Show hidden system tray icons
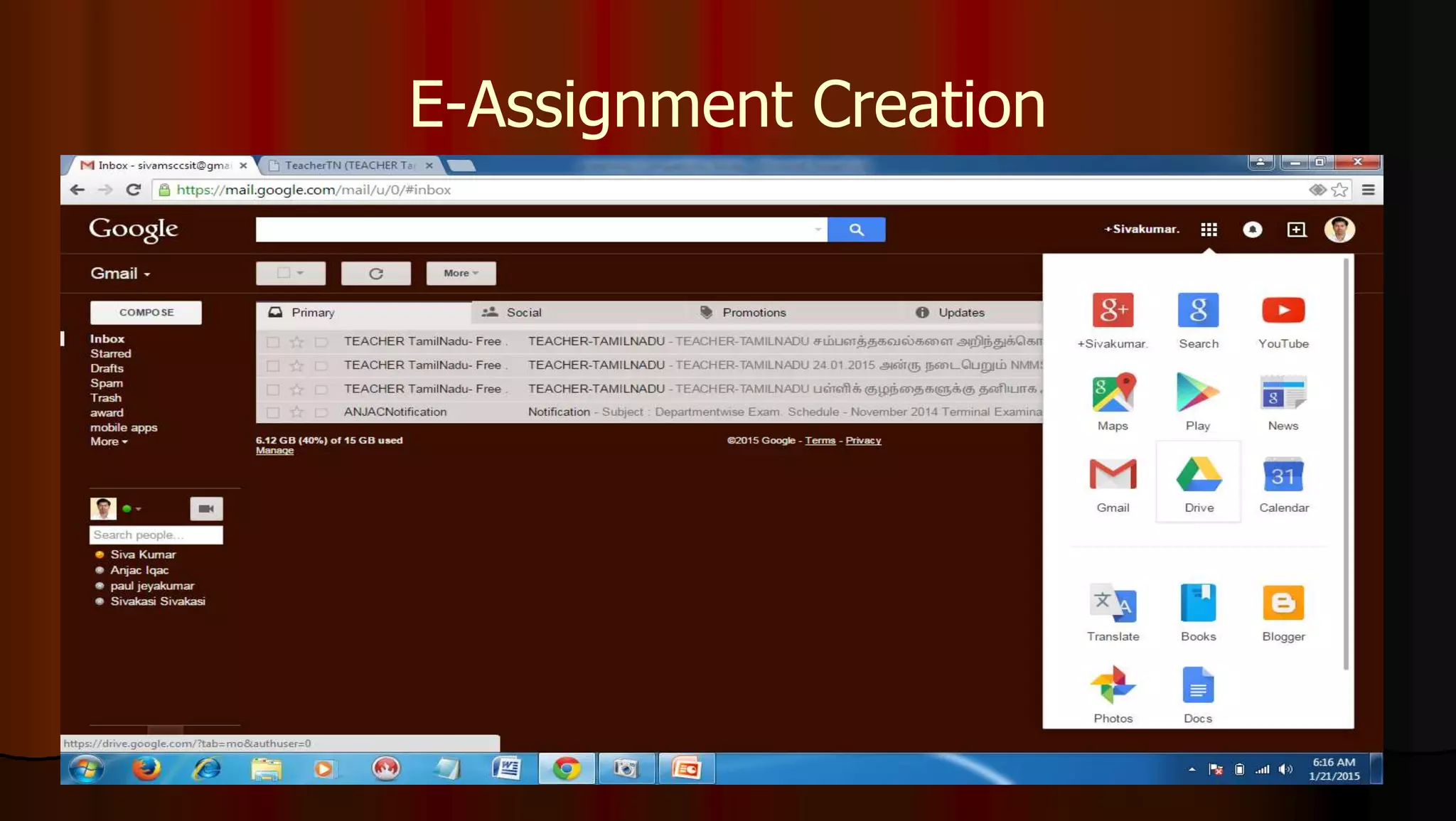Screen dimensions: 1456x821 click(1192, 769)
